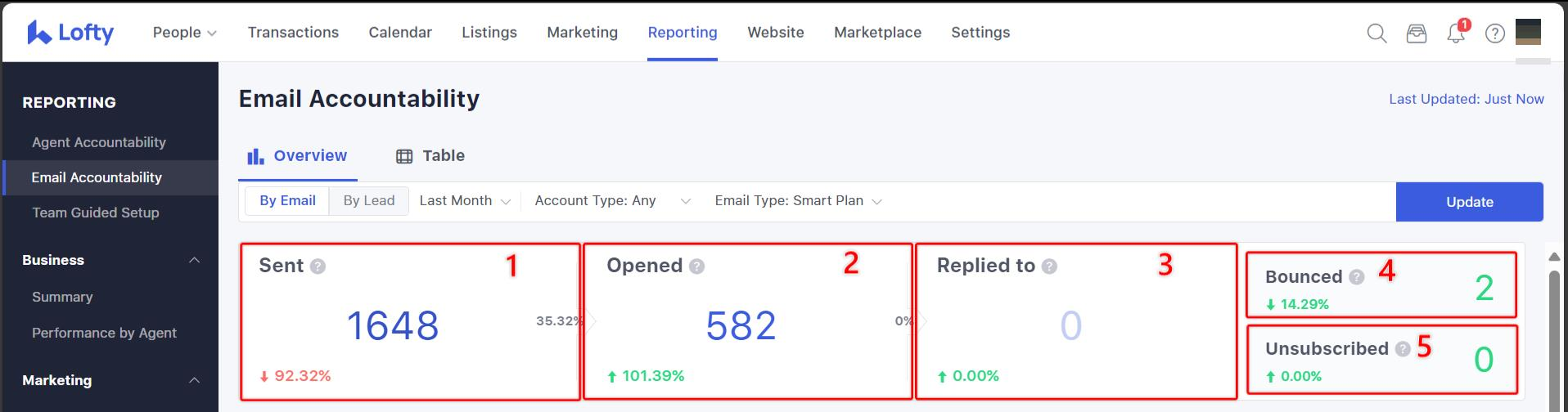The width and height of the screenshot is (1568, 412).
Task: Click the Lofty logo
Action: tap(70, 33)
